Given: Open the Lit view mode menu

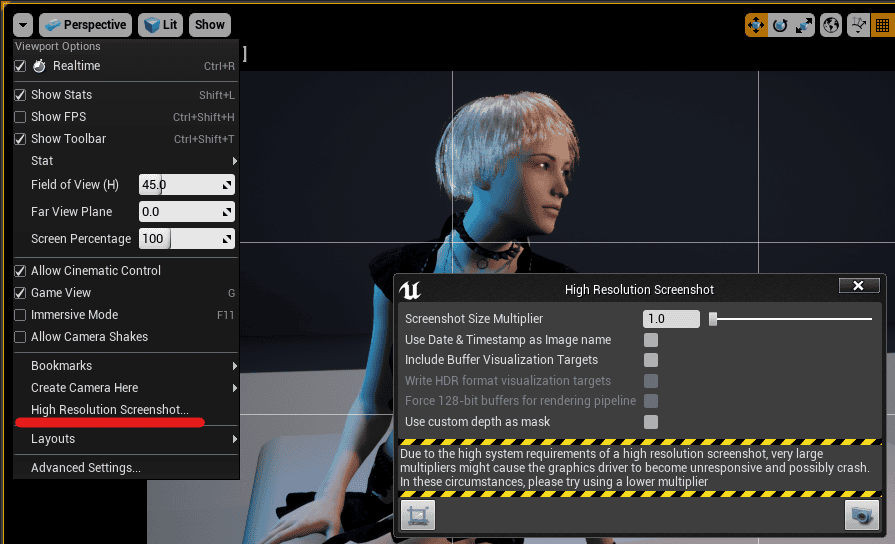Looking at the screenshot, I should click(x=160, y=25).
